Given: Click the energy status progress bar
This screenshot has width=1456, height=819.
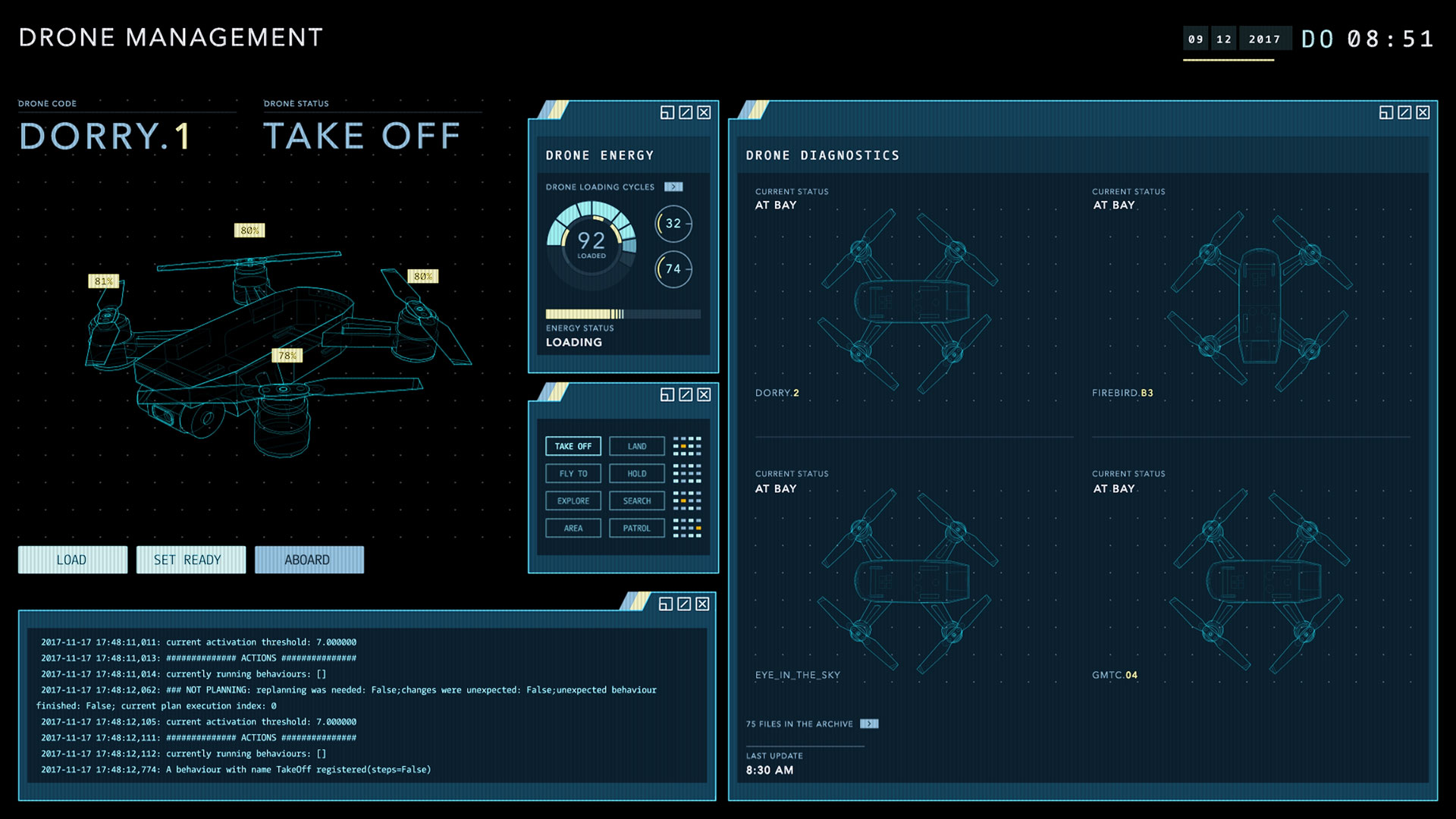Looking at the screenshot, I should (623, 314).
